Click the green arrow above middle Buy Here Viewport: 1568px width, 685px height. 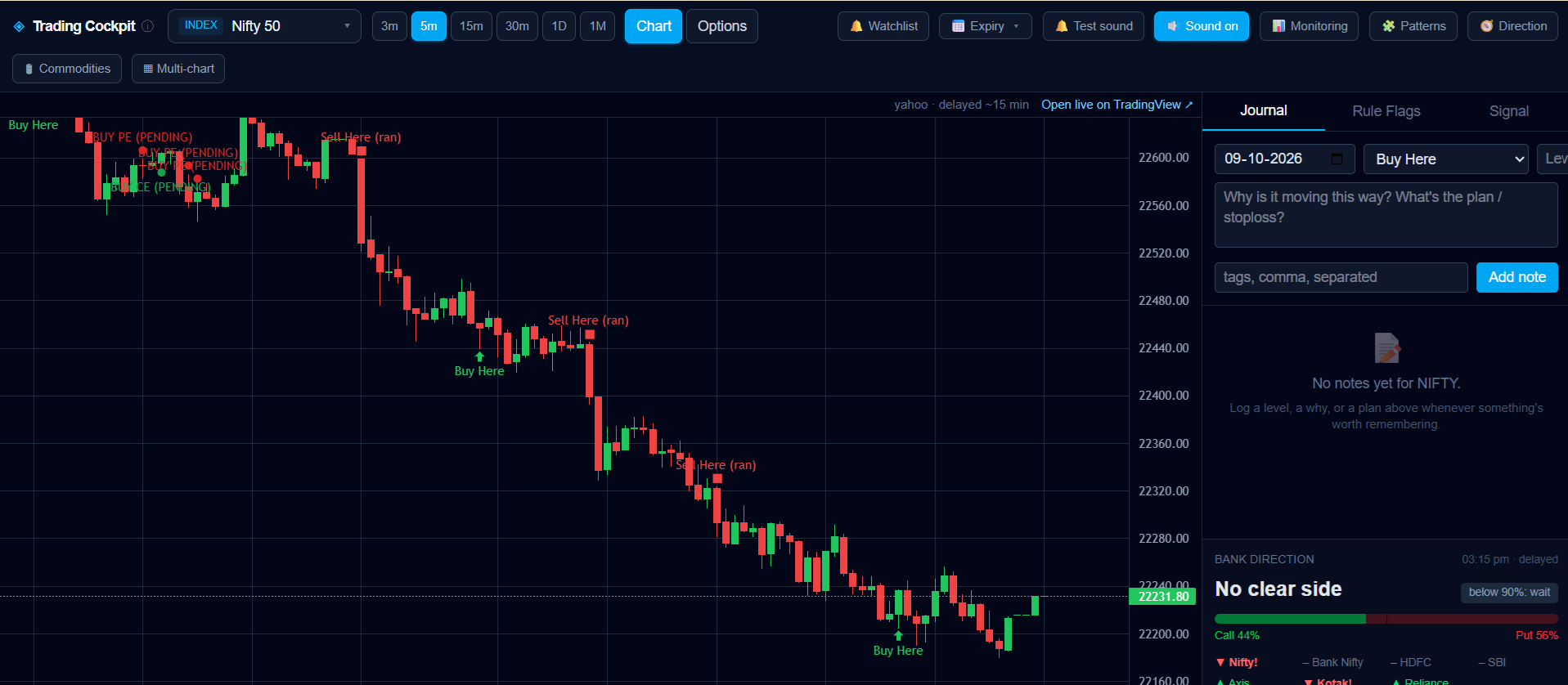click(x=479, y=356)
